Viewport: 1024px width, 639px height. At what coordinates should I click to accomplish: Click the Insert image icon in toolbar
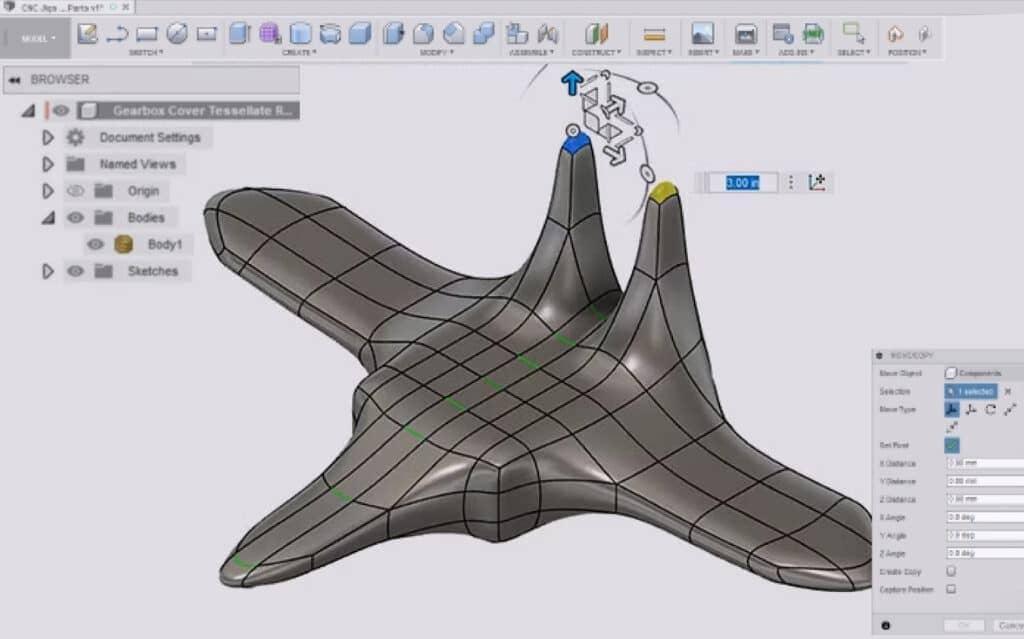702,34
